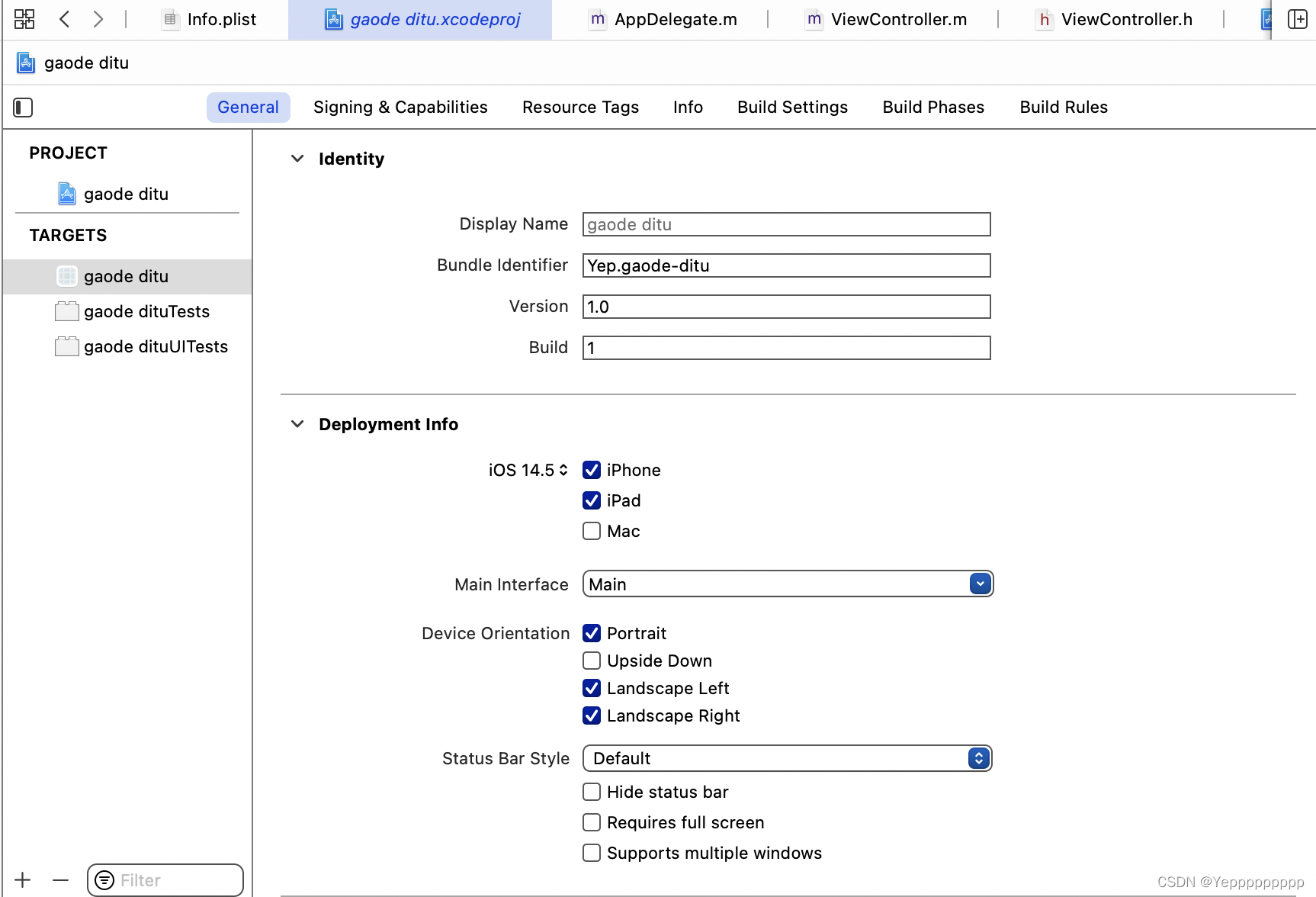Screen dimensions: 1316x897
Task: Toggle Landscape Left orientation
Action: tap(592, 688)
